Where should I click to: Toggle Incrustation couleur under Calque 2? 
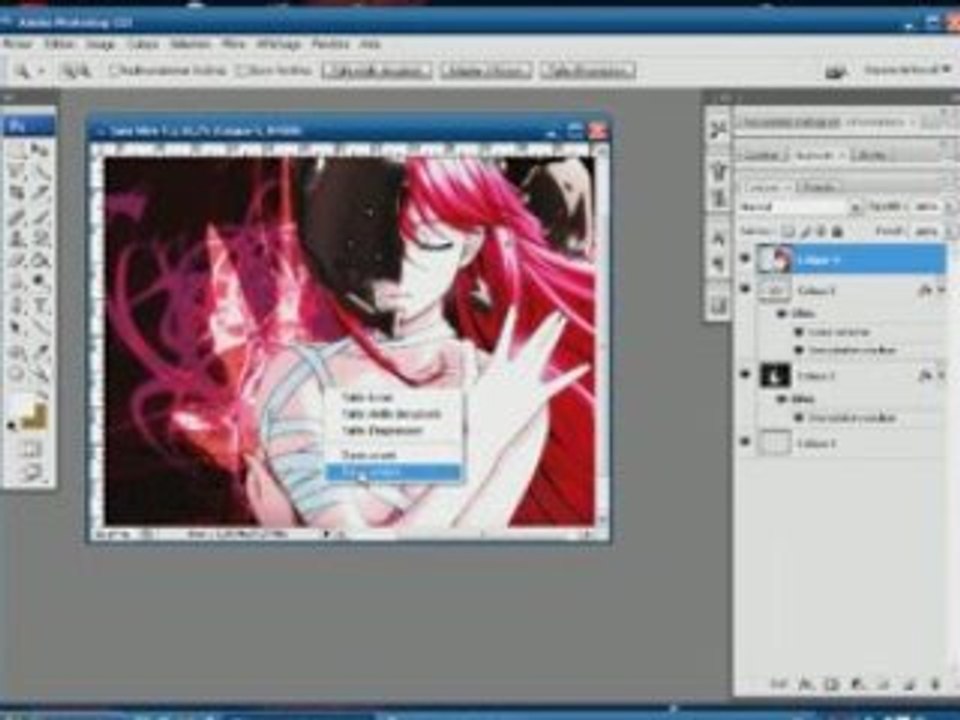pos(798,418)
